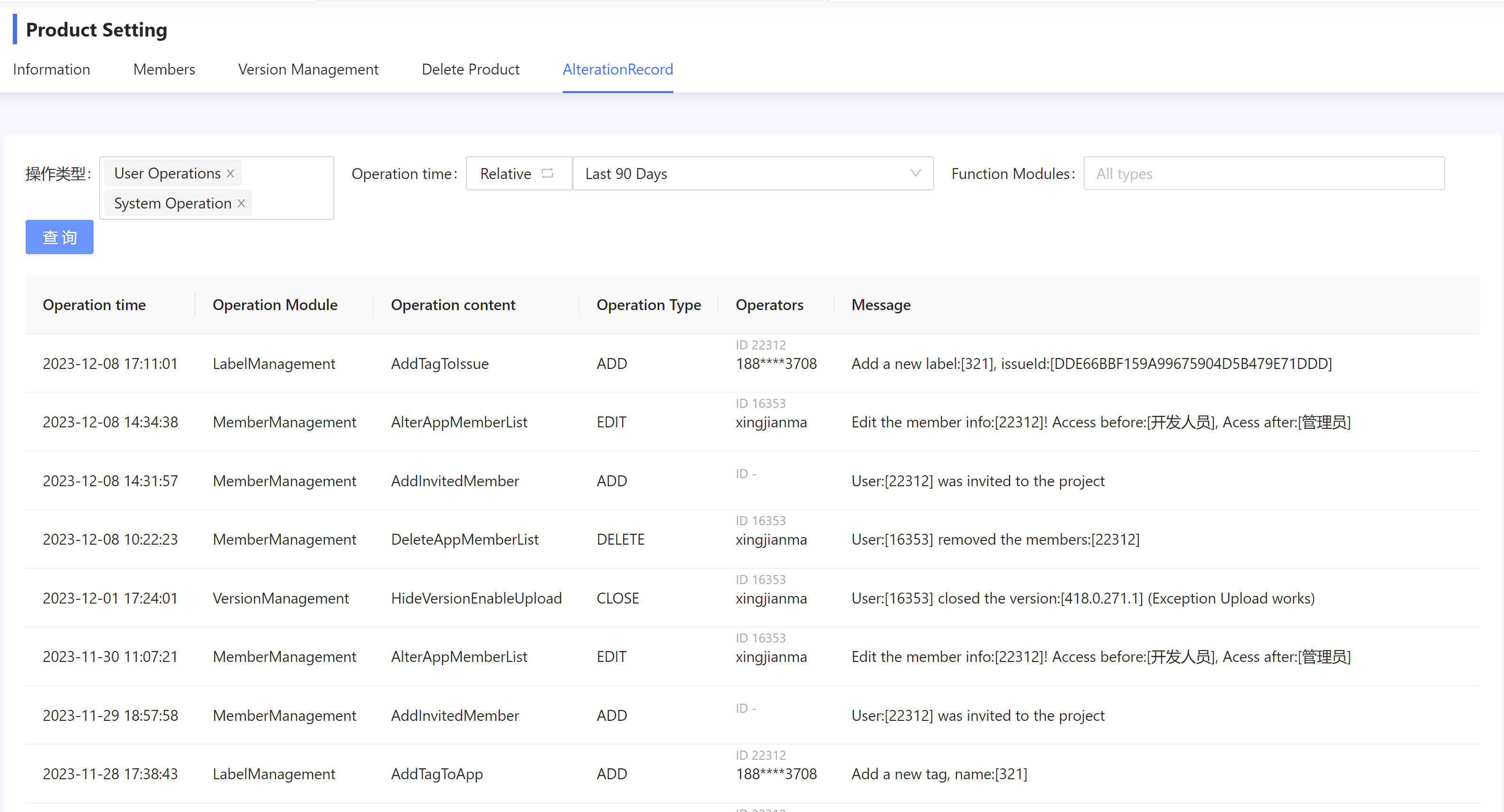
Task: Click the Product Setting page title
Action: tap(96, 30)
